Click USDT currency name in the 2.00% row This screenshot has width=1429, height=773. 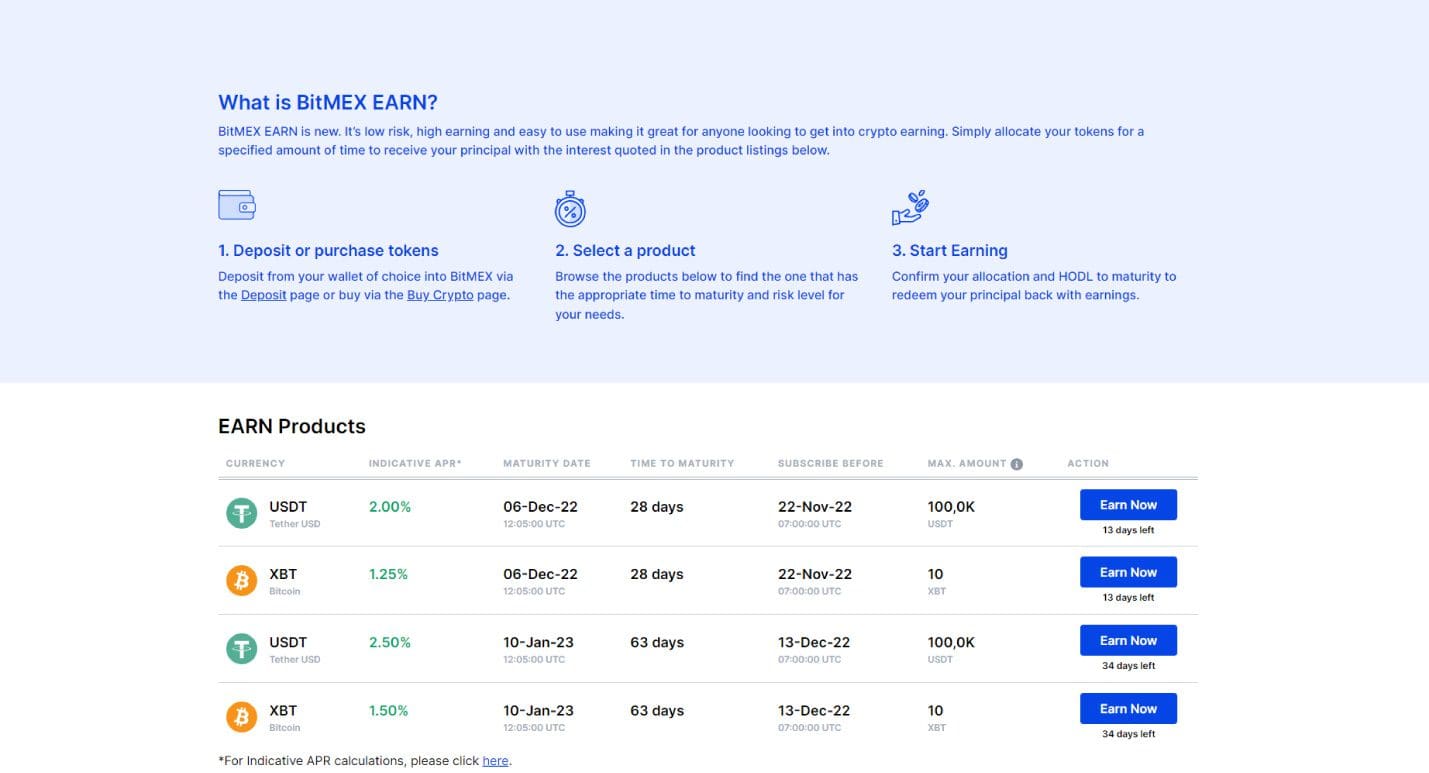(288, 507)
